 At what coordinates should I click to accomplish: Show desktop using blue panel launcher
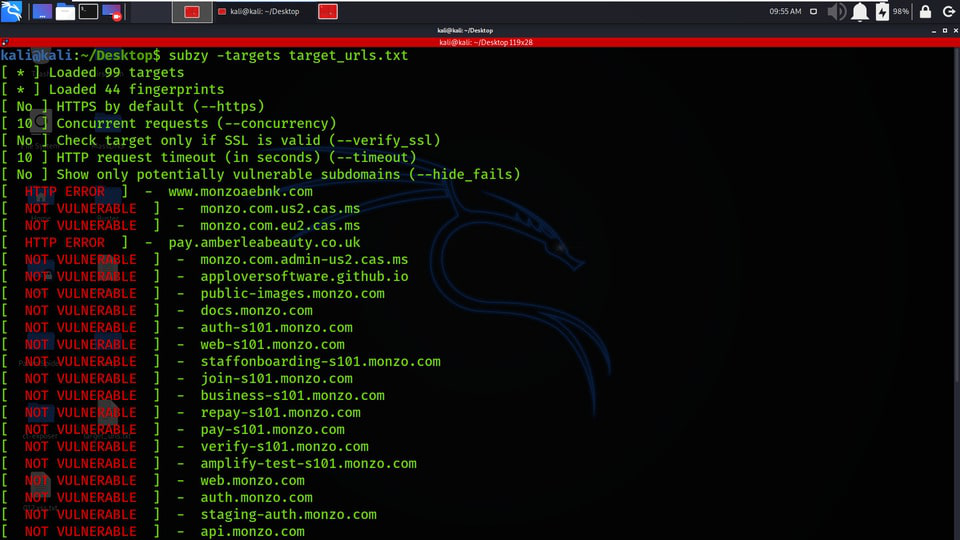[x=42, y=11]
